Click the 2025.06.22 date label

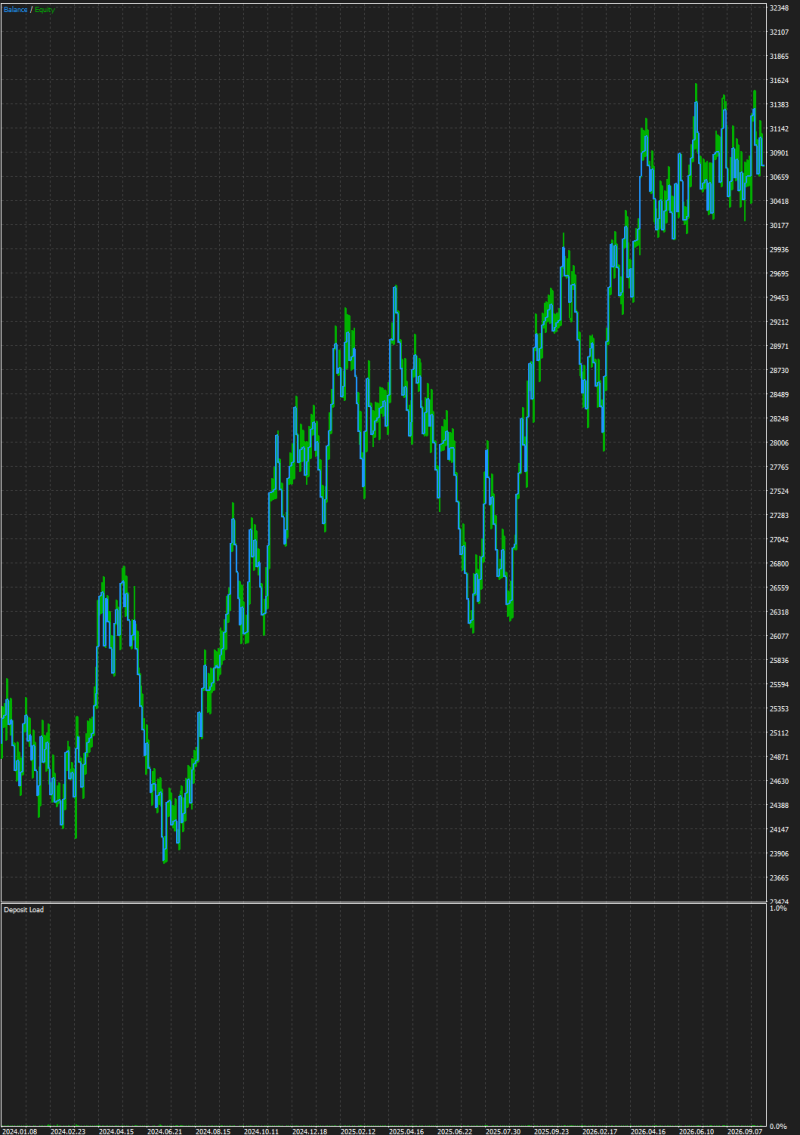tap(455, 1131)
